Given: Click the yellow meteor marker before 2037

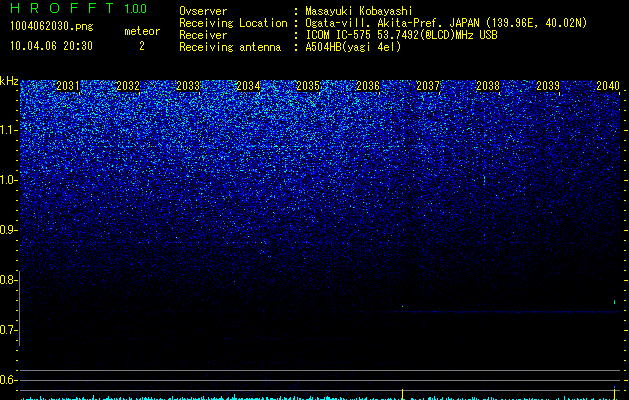Looking at the screenshot, I should pos(402,394).
